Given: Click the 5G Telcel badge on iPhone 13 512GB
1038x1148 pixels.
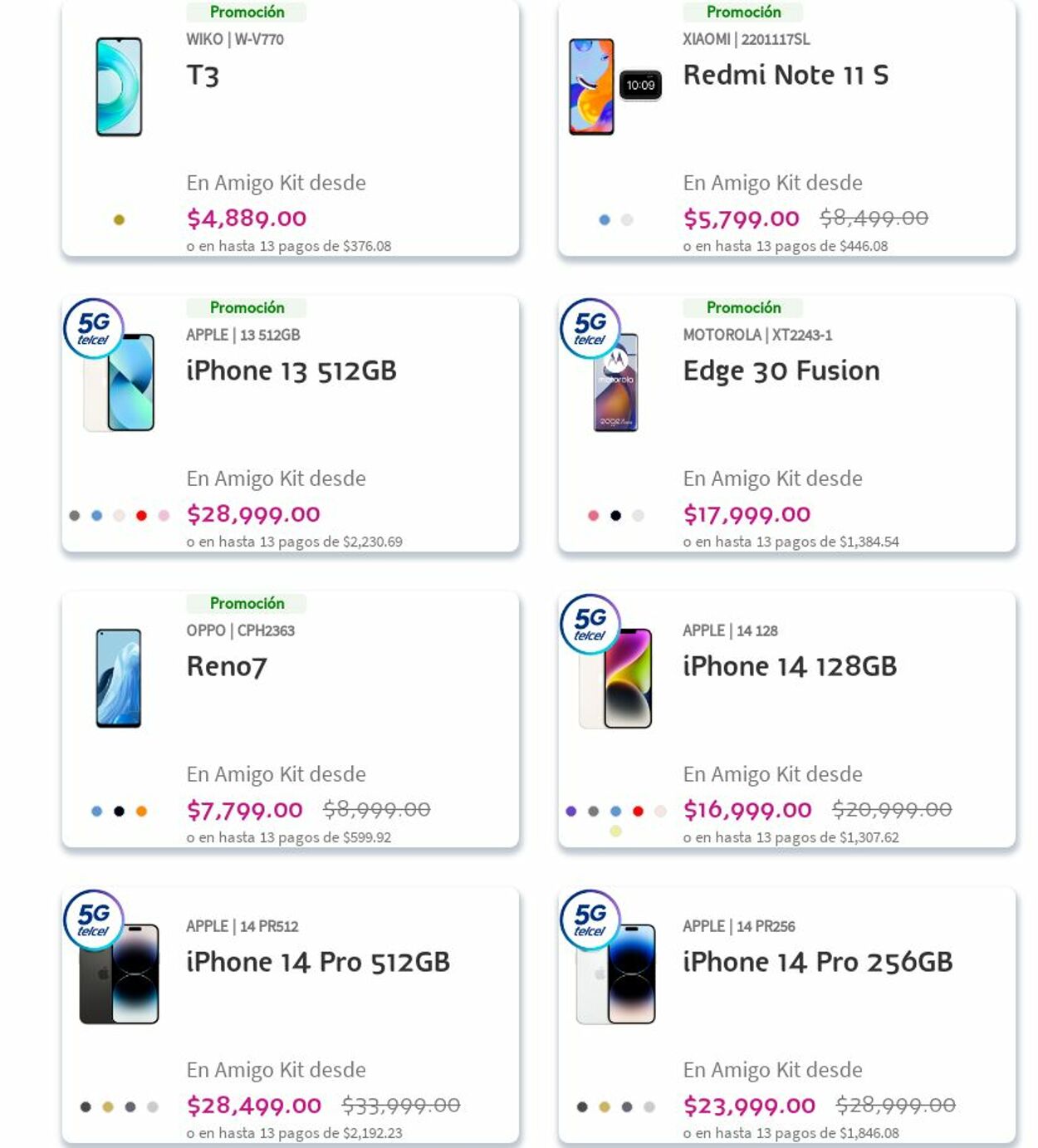Looking at the screenshot, I should click(94, 328).
